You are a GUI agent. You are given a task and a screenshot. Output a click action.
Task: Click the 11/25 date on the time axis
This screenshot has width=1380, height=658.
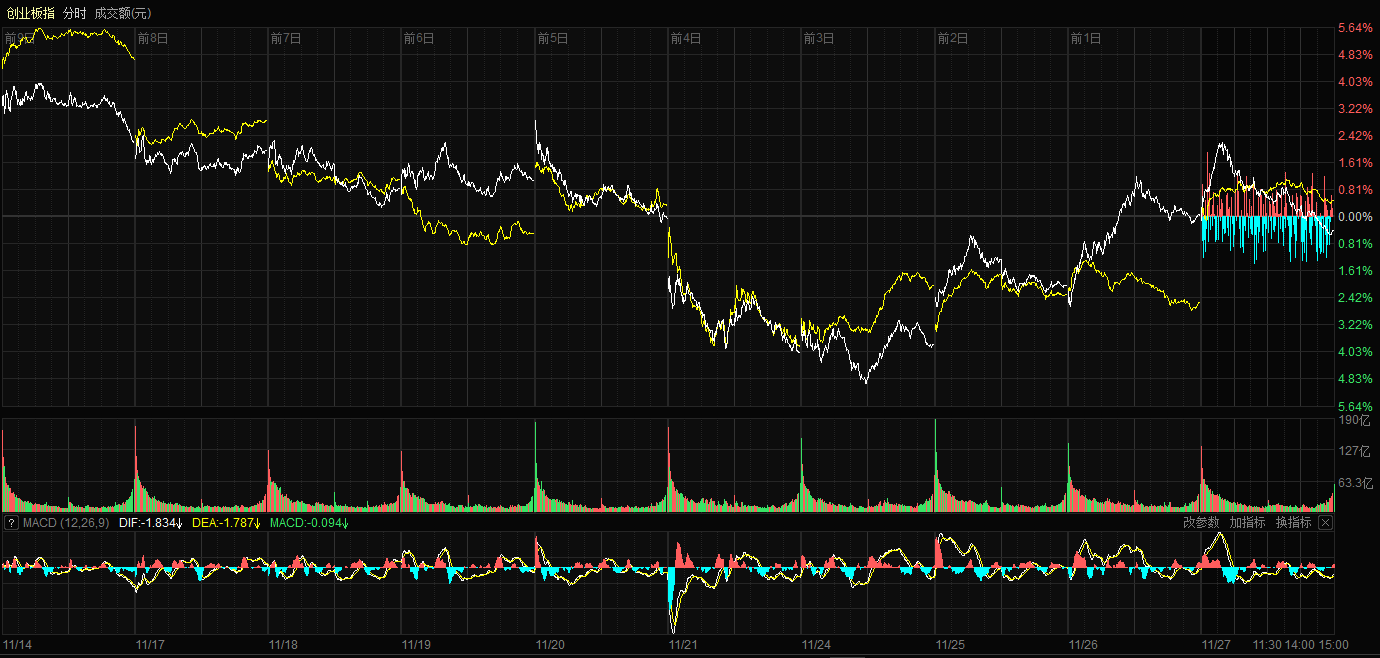click(x=949, y=645)
